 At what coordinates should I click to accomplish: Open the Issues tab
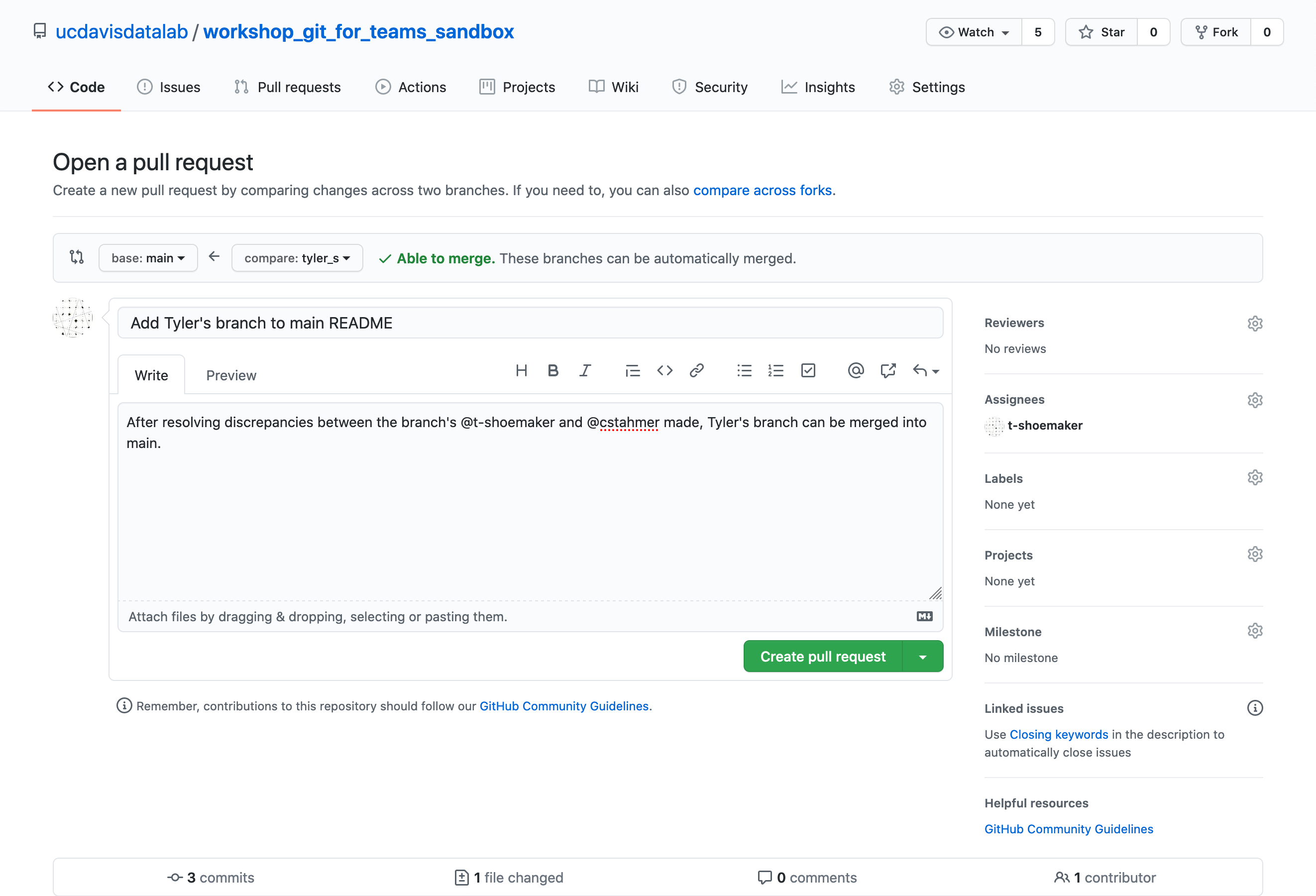point(168,87)
